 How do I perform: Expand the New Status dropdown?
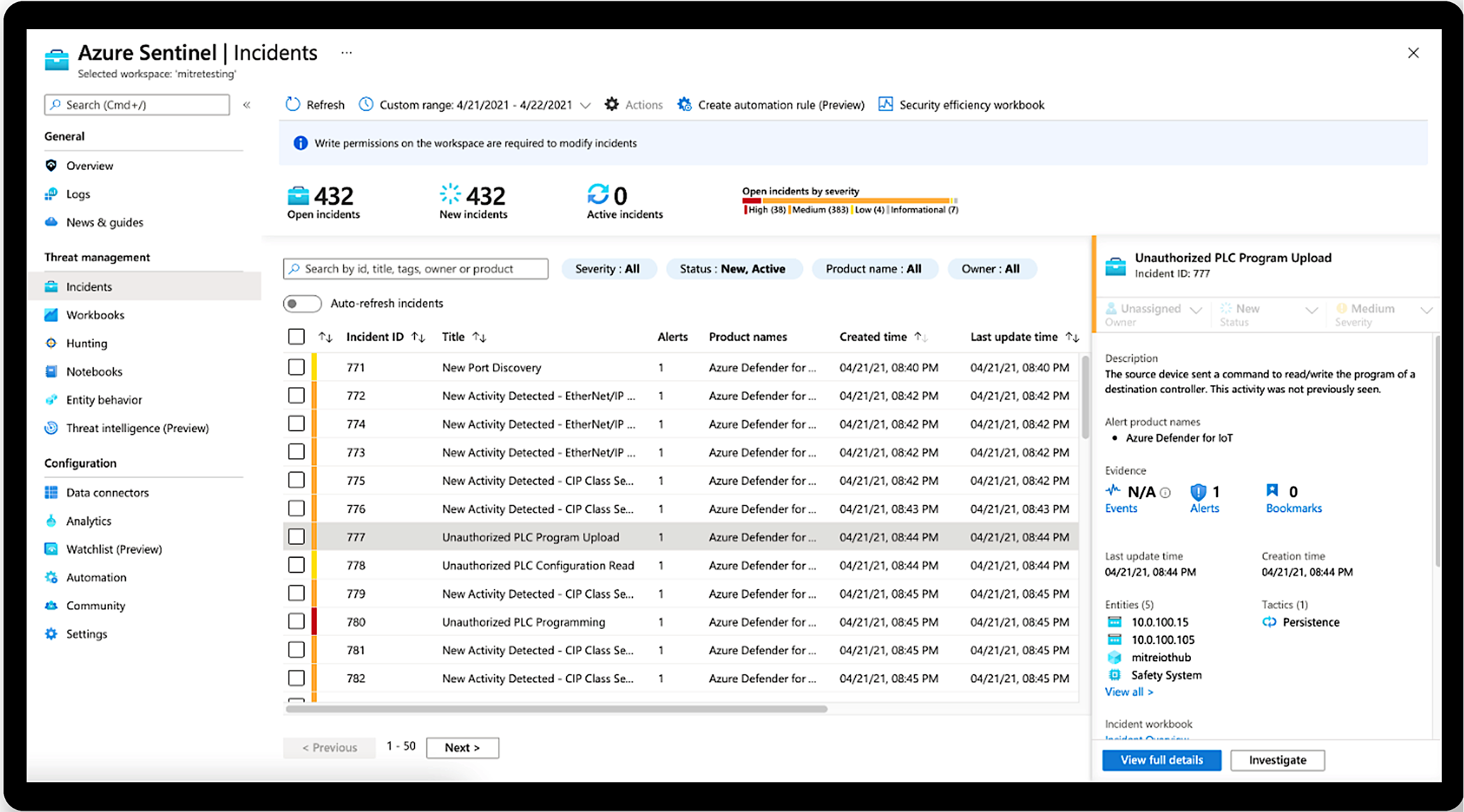1312,310
